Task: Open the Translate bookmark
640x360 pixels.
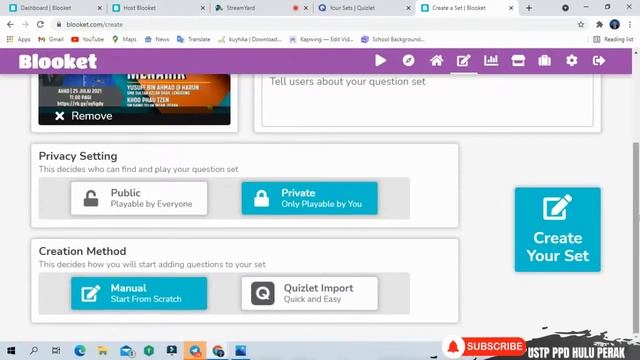Action: (x=194, y=39)
